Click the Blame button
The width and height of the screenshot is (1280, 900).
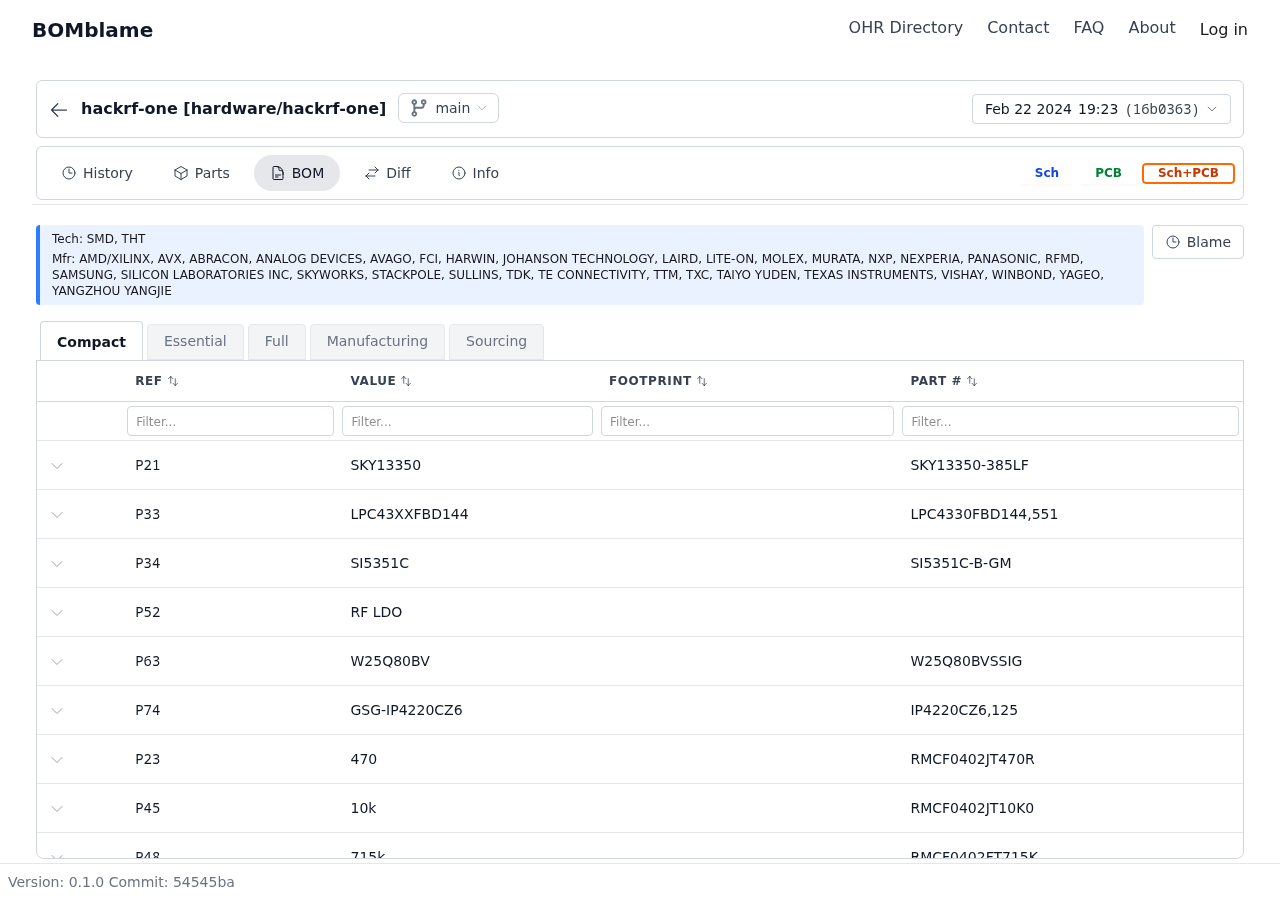click(x=1197, y=242)
